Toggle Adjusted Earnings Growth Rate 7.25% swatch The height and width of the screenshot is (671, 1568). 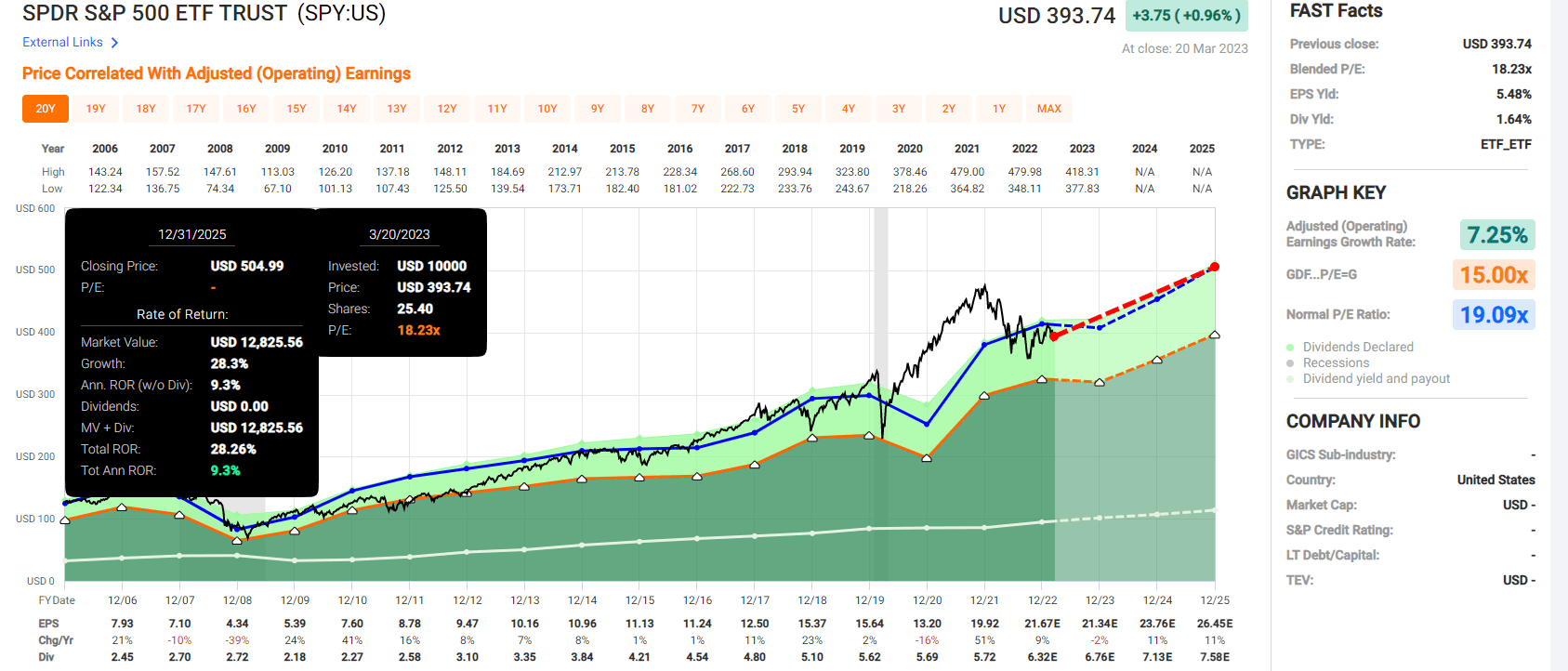tap(1496, 234)
